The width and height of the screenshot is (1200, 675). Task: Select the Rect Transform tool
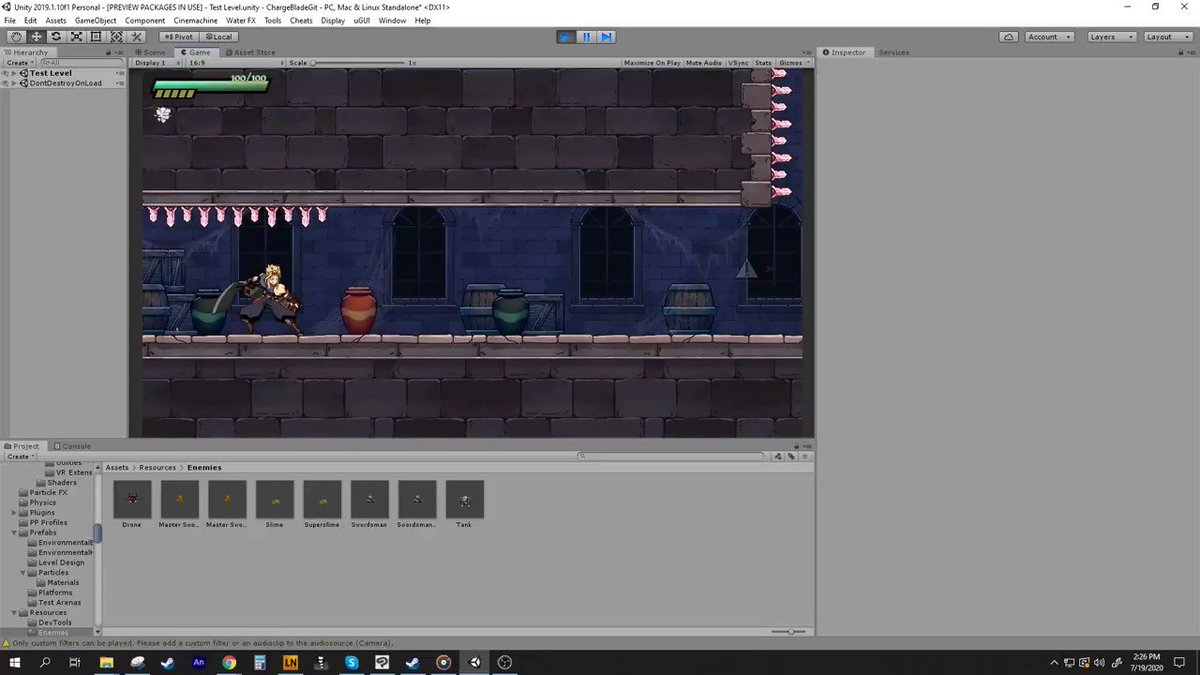(x=97, y=37)
